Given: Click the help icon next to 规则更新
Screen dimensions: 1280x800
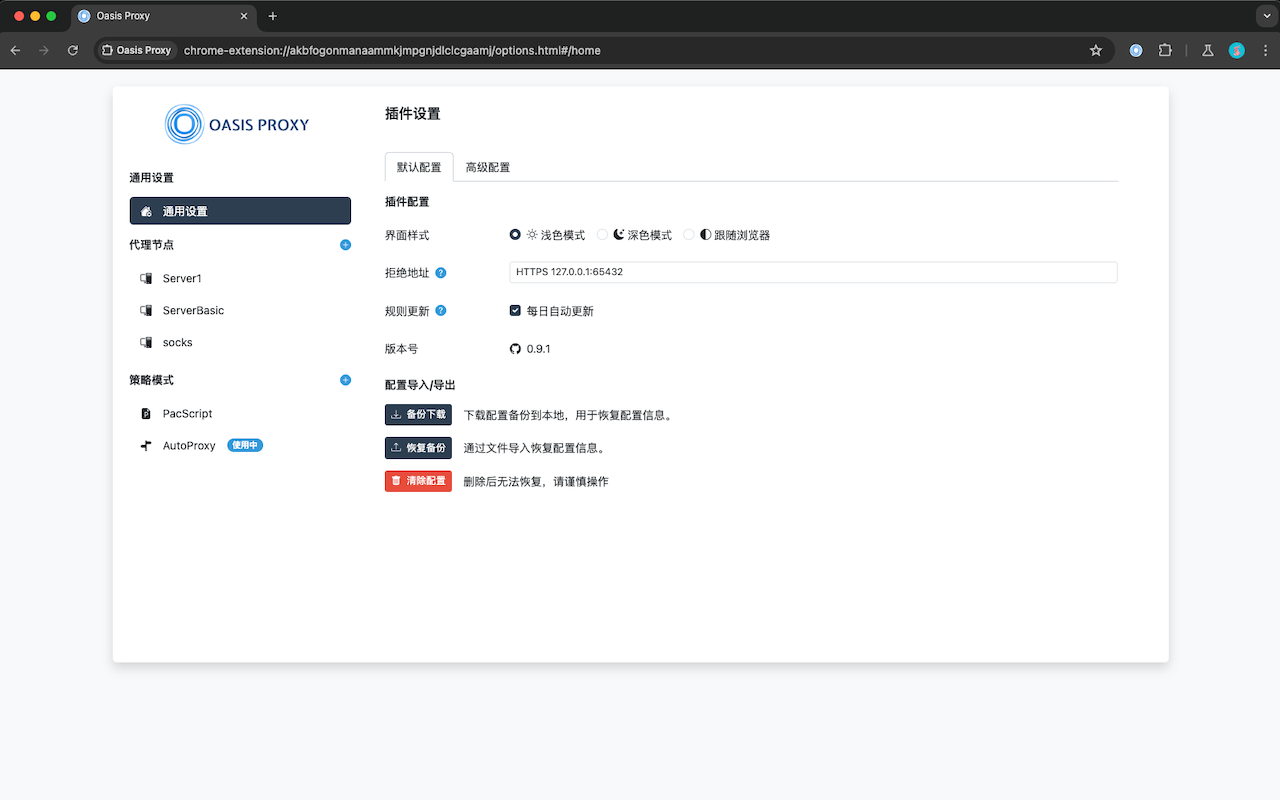Looking at the screenshot, I should [441, 310].
